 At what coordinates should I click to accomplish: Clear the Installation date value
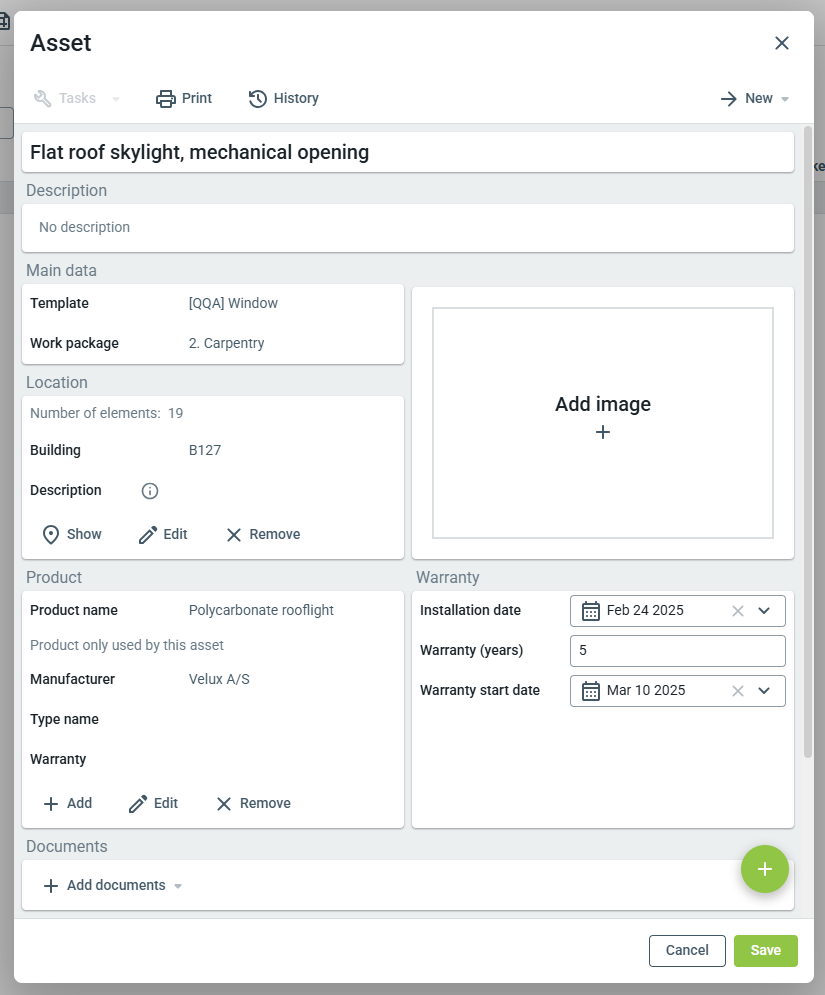pos(738,611)
